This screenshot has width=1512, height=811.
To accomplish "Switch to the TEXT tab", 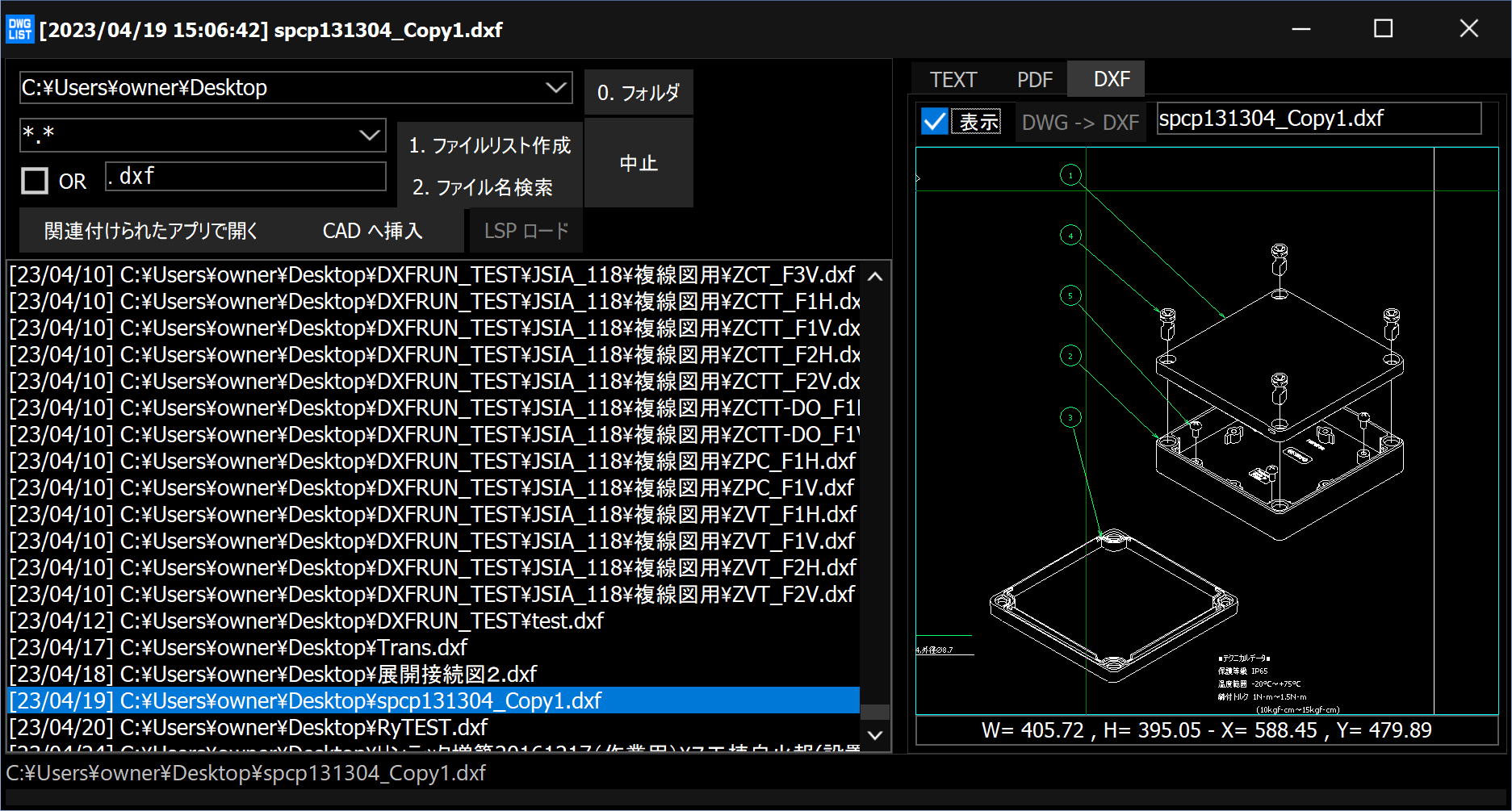I will click(x=953, y=80).
